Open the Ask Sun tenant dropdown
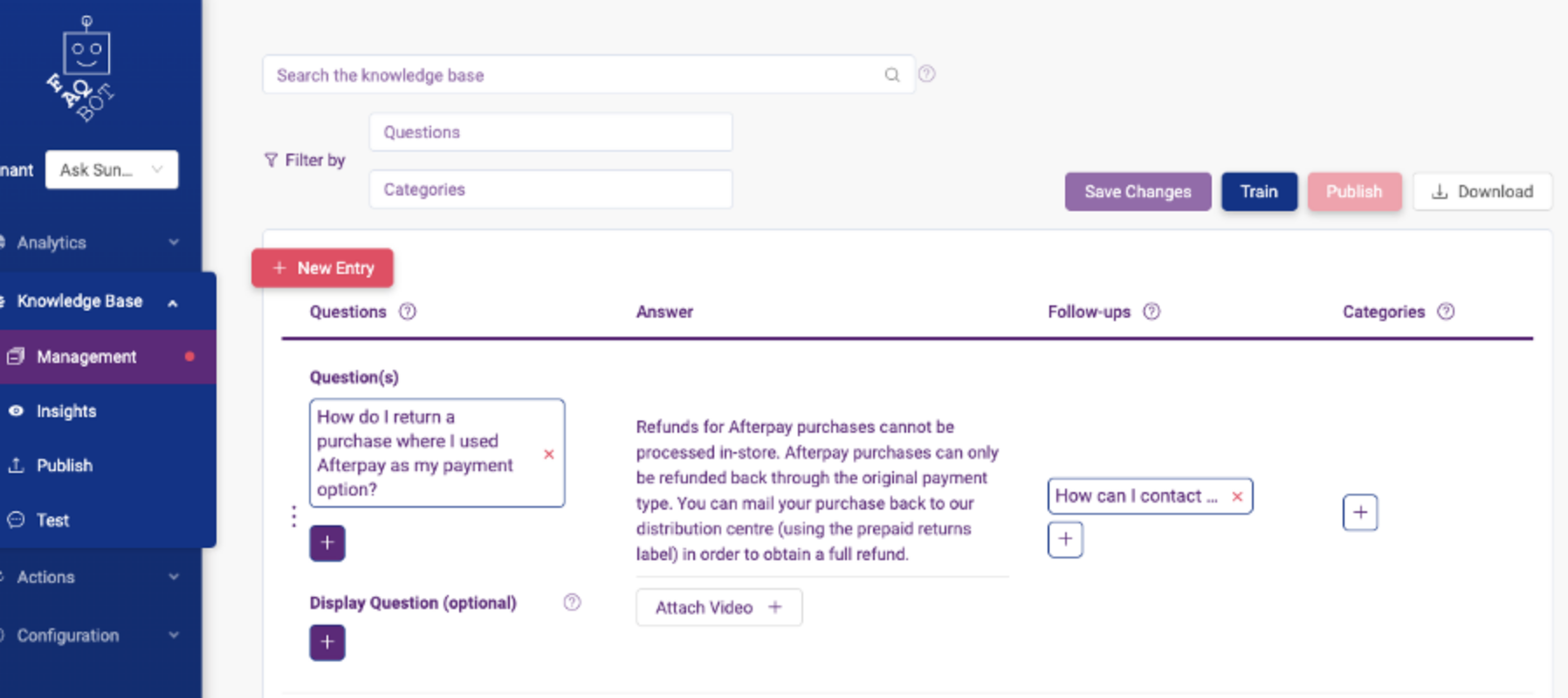Image resolution: width=1568 pixels, height=698 pixels. [112, 169]
